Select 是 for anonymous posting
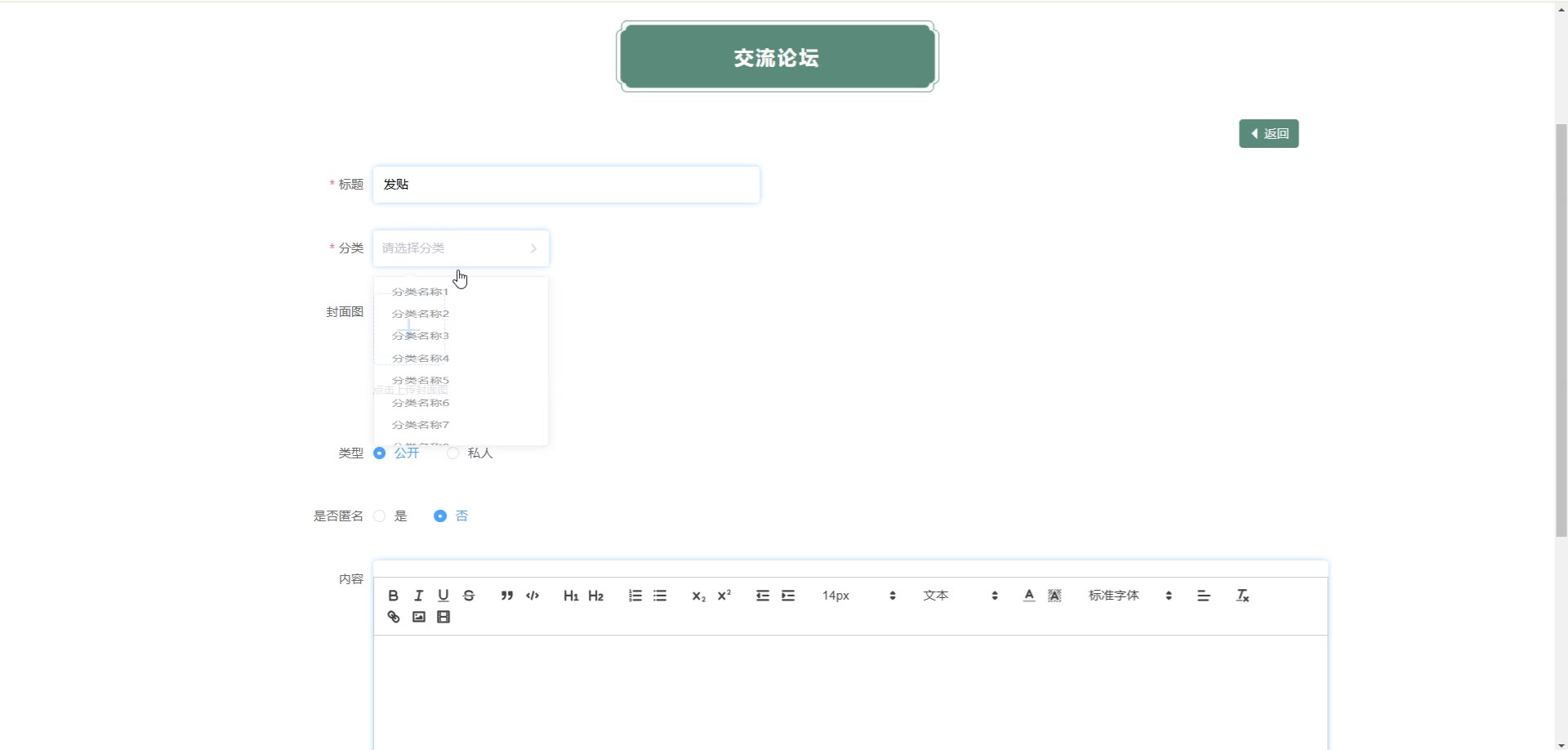1568x750 pixels. [x=380, y=516]
